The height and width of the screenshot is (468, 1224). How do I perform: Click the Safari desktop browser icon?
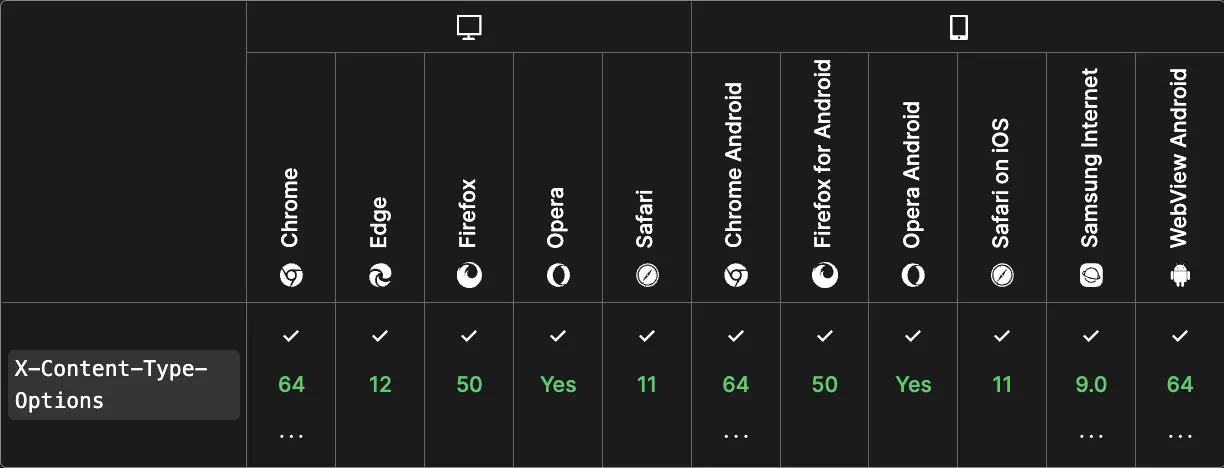tap(647, 275)
